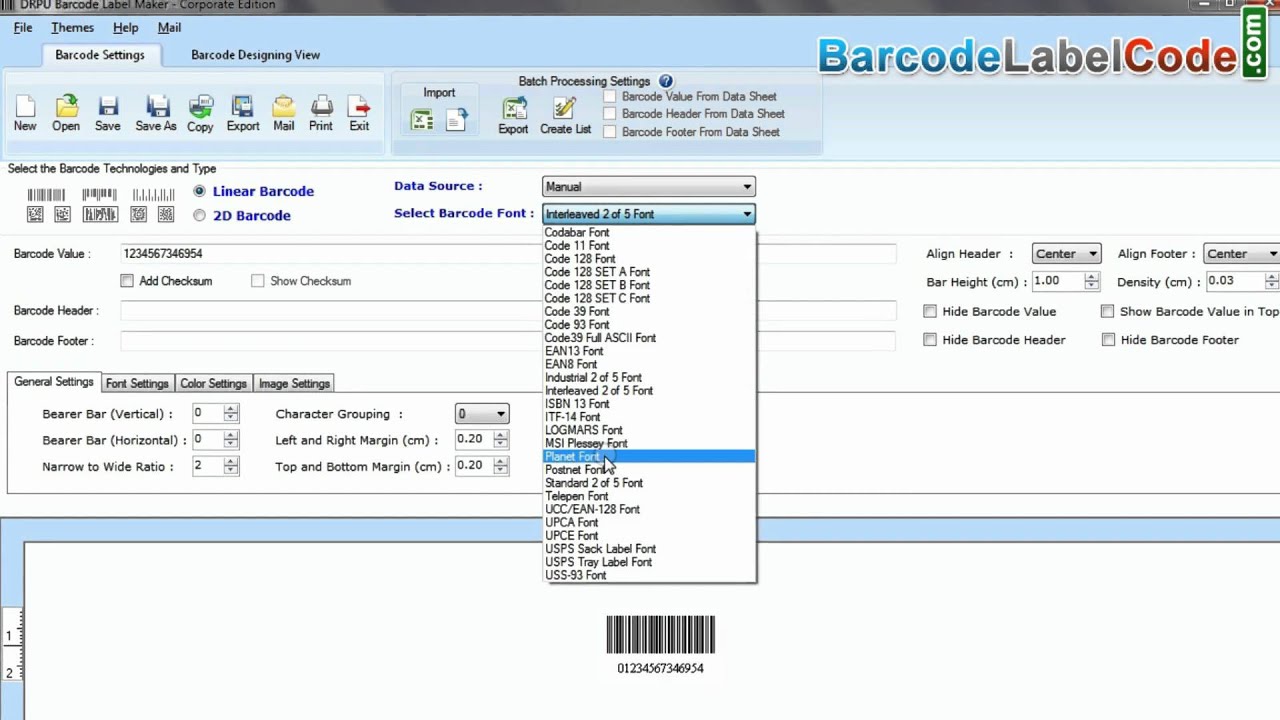Viewport: 1280px width, 720px height.
Task: Open the File menu
Action: click(x=23, y=28)
